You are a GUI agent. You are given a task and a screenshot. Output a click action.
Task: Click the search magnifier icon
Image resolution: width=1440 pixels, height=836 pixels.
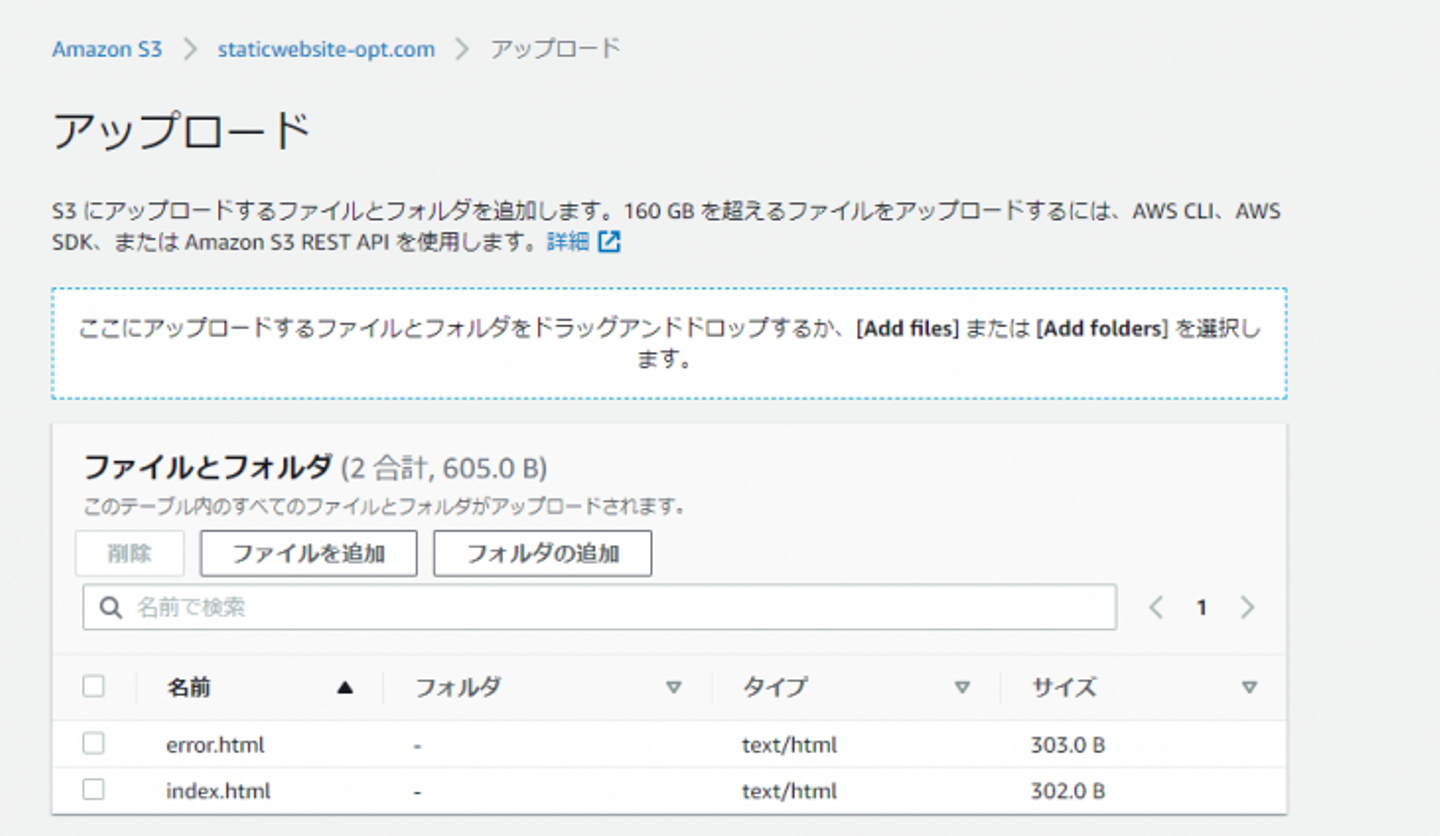110,607
